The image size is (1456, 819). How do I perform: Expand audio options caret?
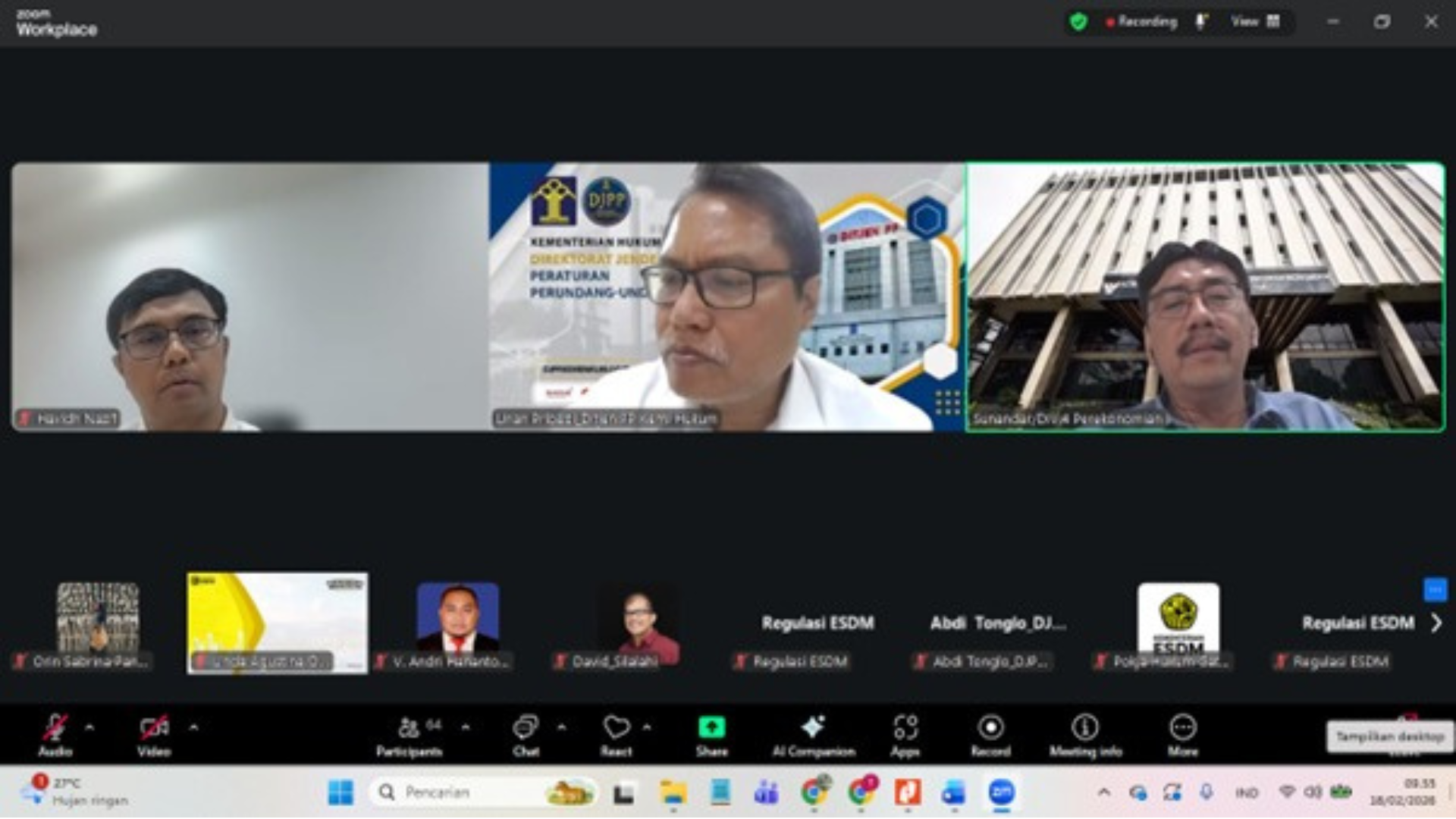(89, 727)
